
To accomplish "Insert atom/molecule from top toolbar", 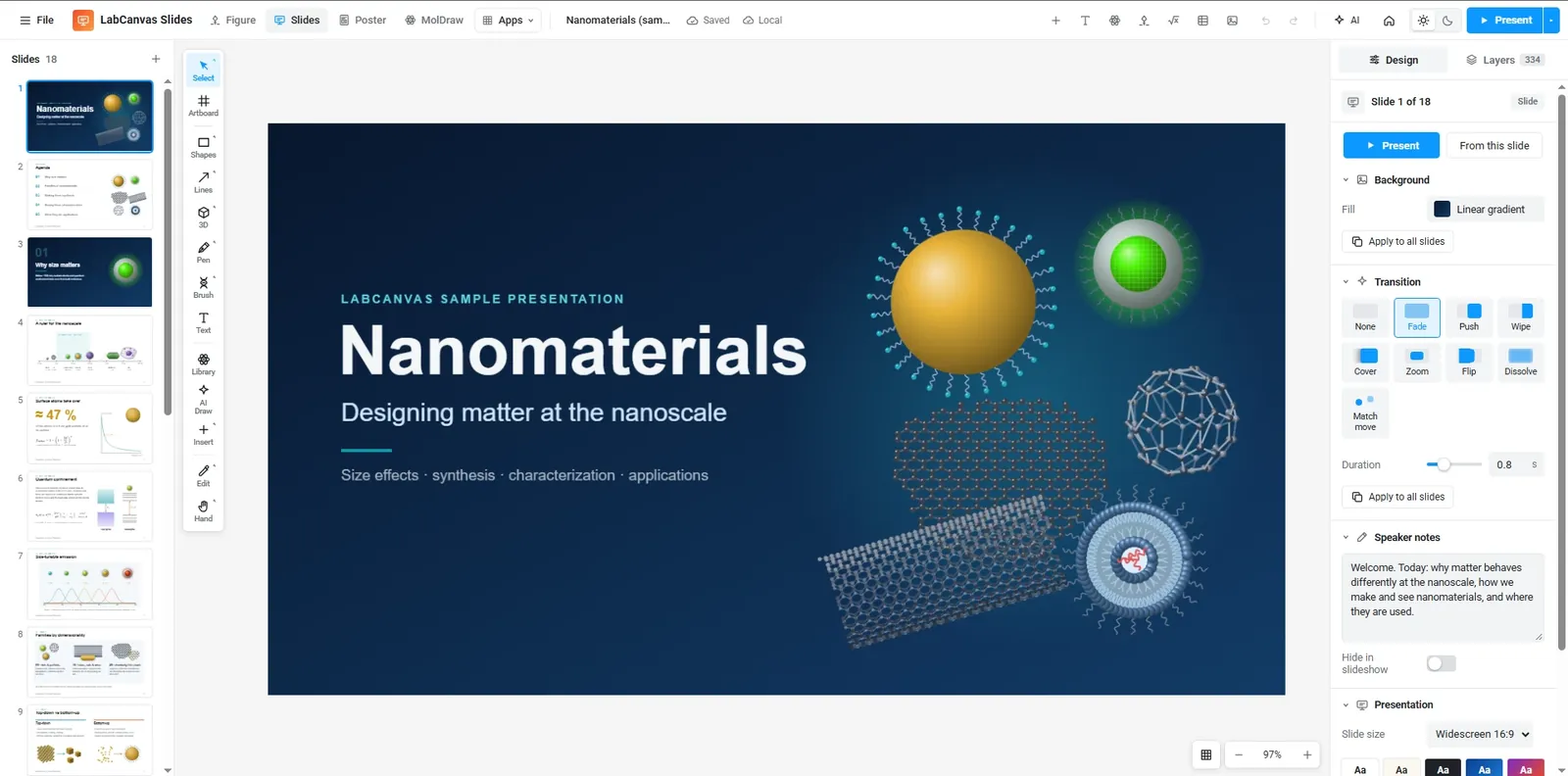I will [x=1114, y=20].
